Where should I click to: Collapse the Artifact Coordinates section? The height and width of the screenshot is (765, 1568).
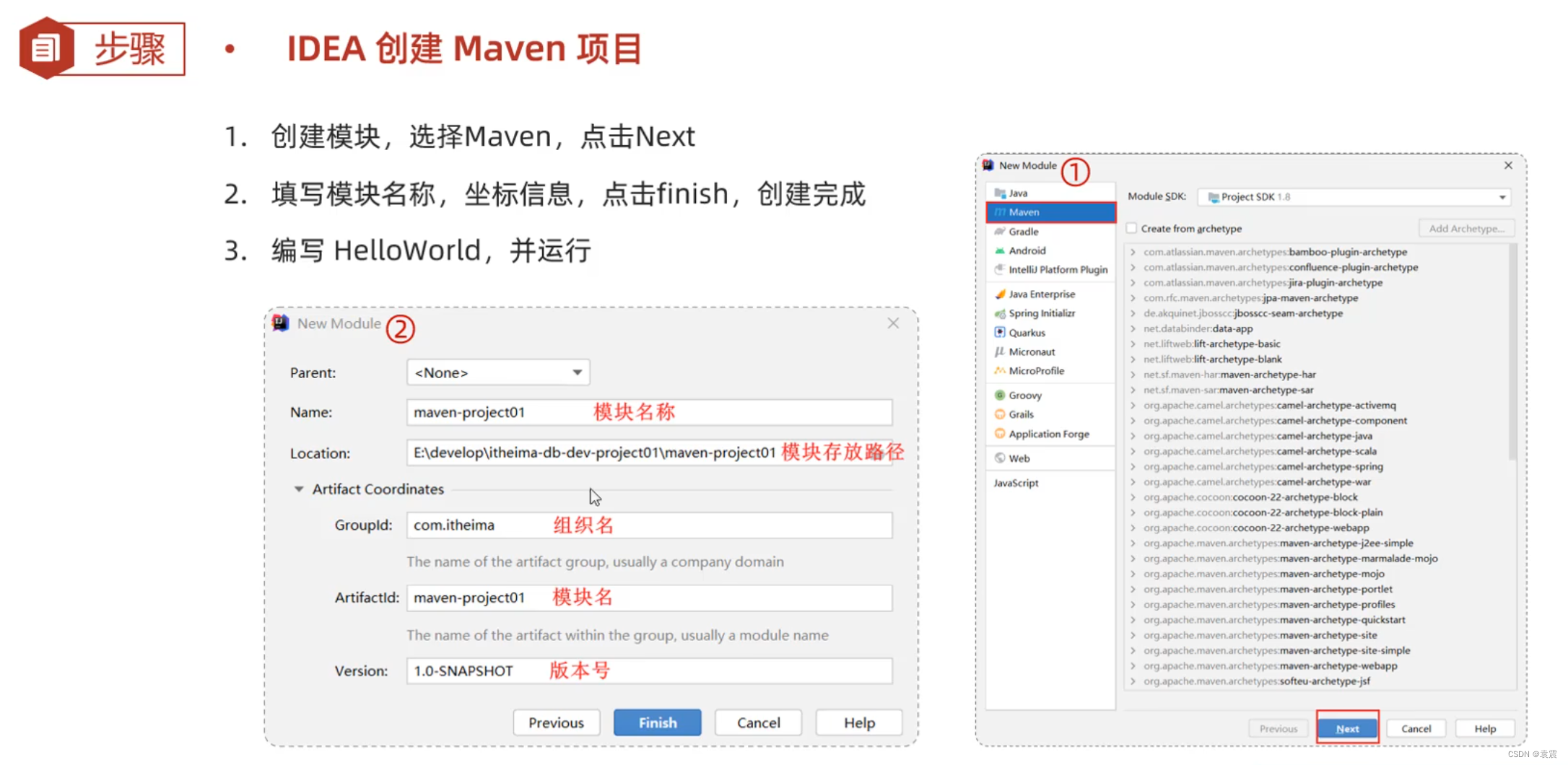point(299,489)
